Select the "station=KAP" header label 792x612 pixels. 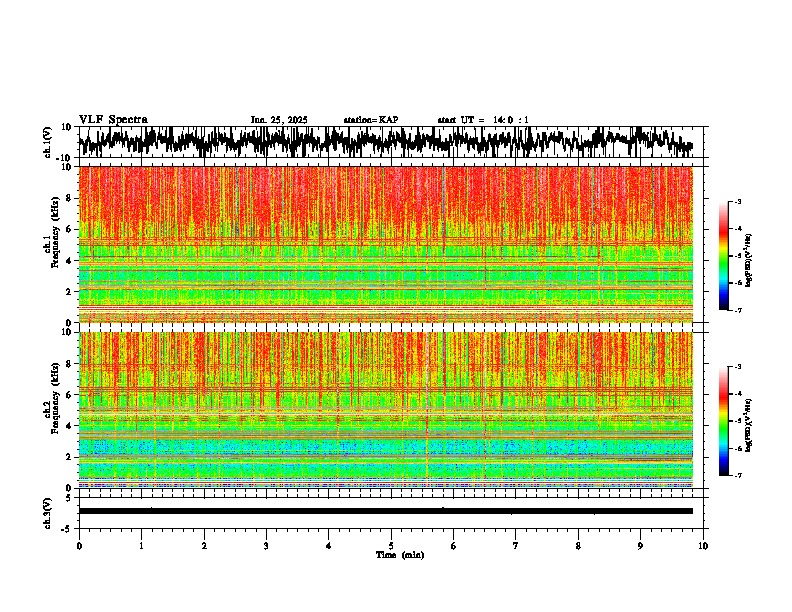pyautogui.click(x=371, y=120)
